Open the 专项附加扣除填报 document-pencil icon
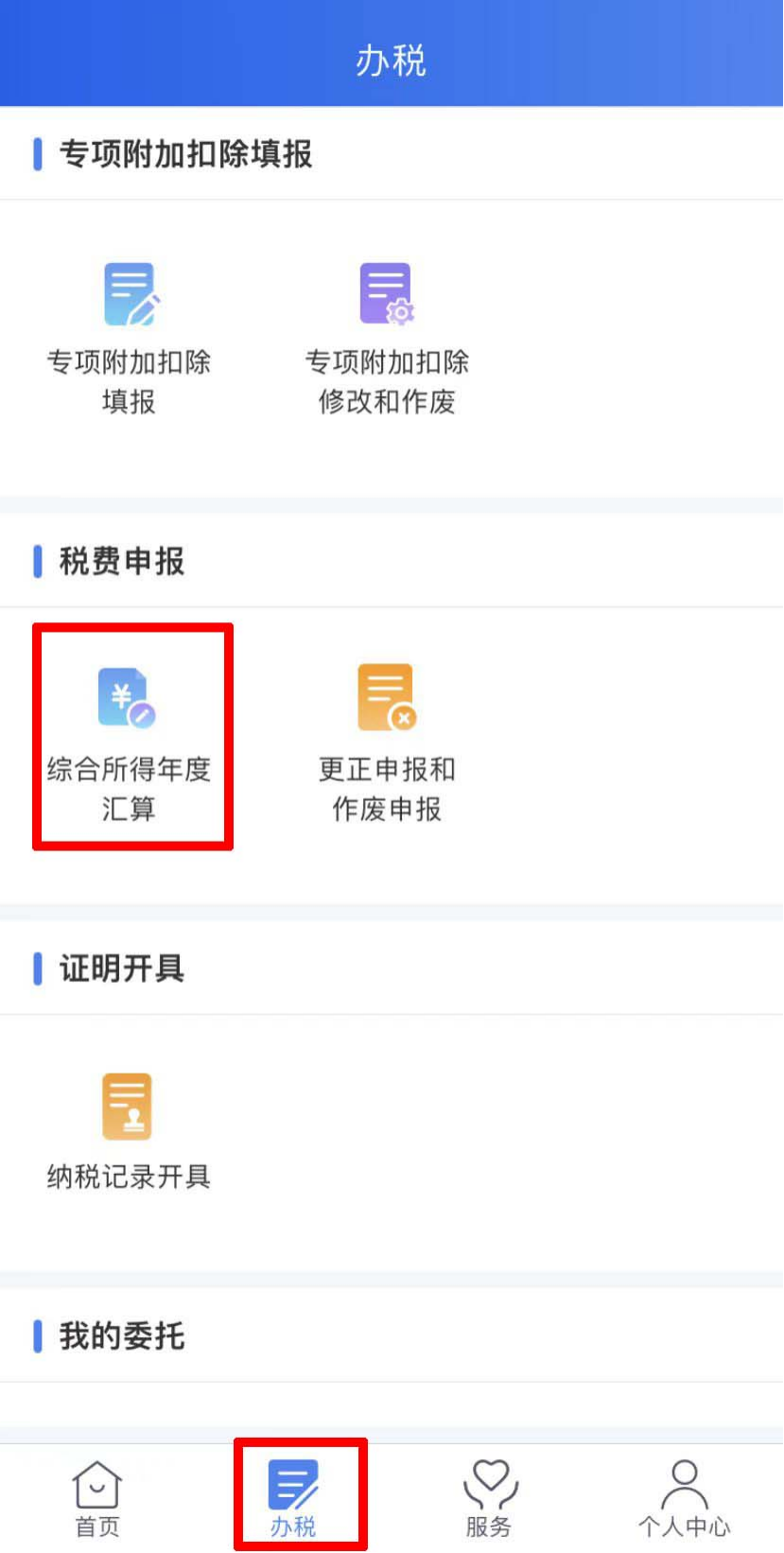784x1553 pixels. pyautogui.click(x=131, y=294)
